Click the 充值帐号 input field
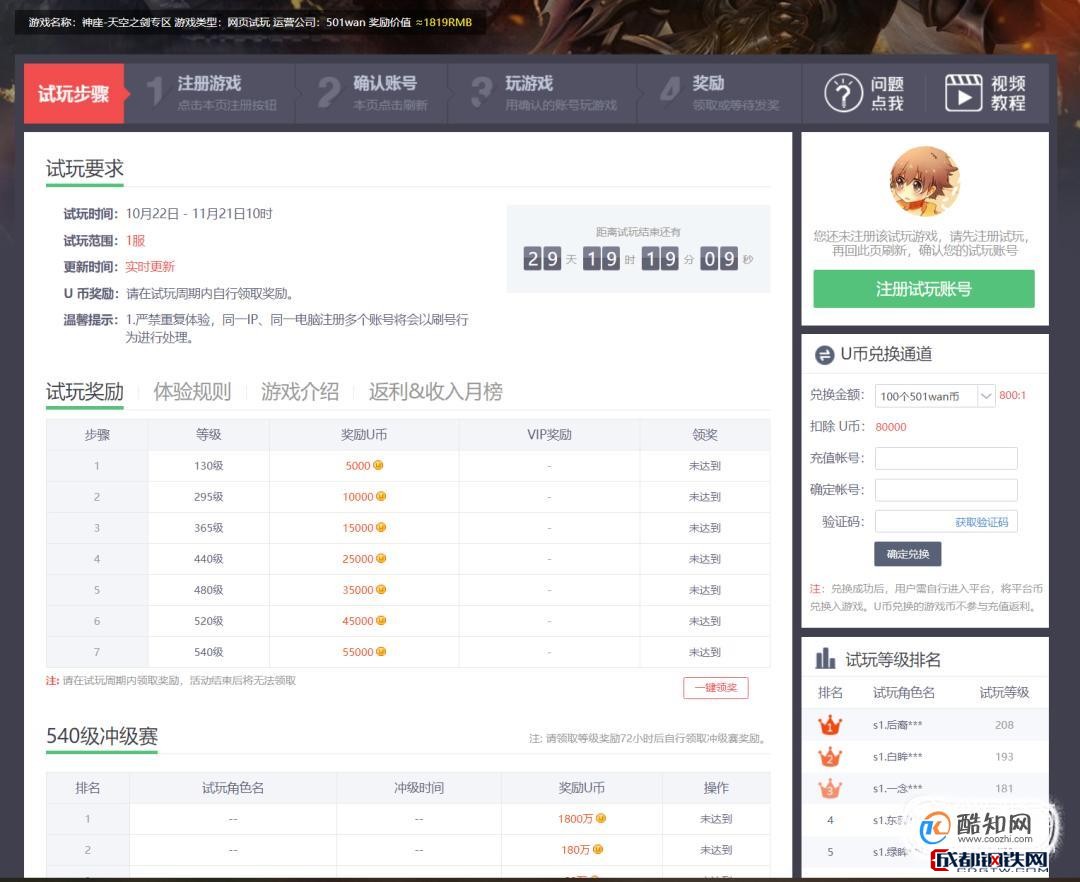The image size is (1080, 882). tap(945, 458)
